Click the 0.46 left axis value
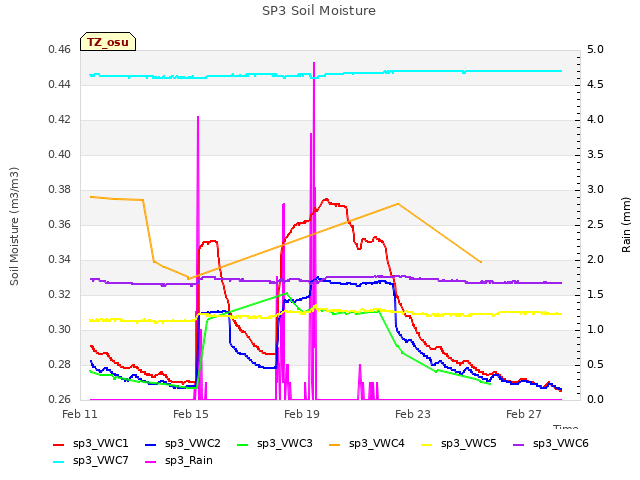Screen dimensions: 640x480 point(60,50)
